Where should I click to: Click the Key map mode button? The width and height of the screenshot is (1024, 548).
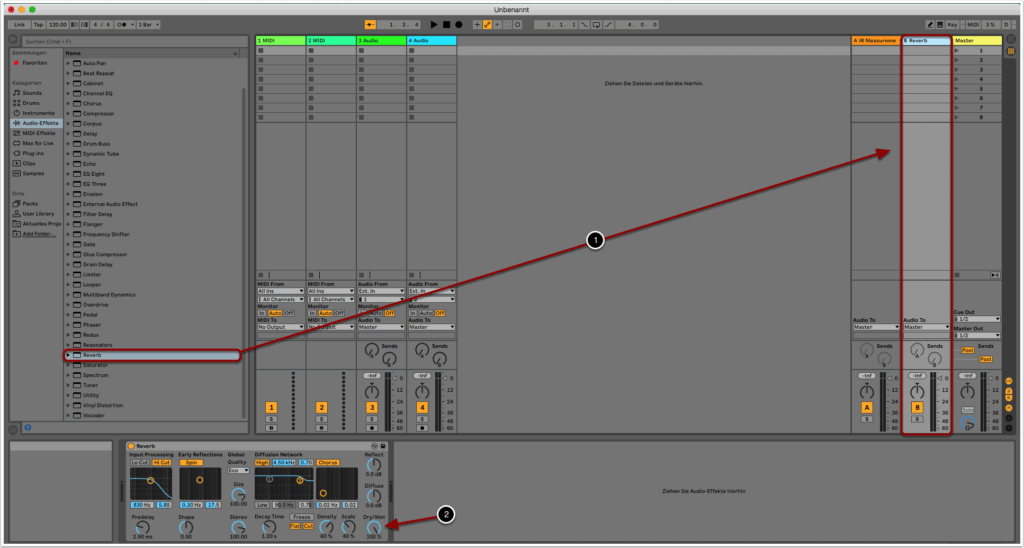[952, 23]
